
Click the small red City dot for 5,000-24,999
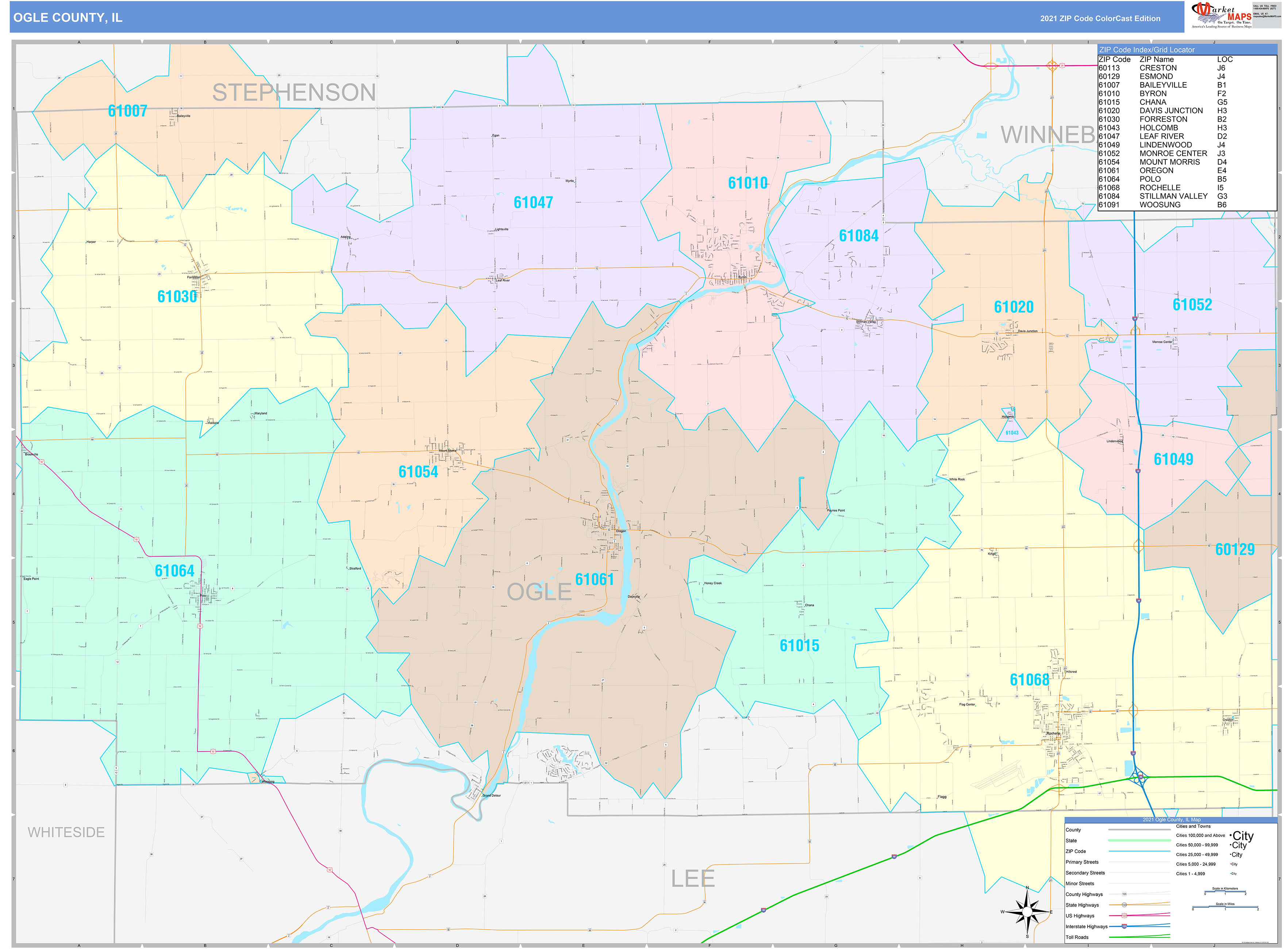tap(1230, 863)
